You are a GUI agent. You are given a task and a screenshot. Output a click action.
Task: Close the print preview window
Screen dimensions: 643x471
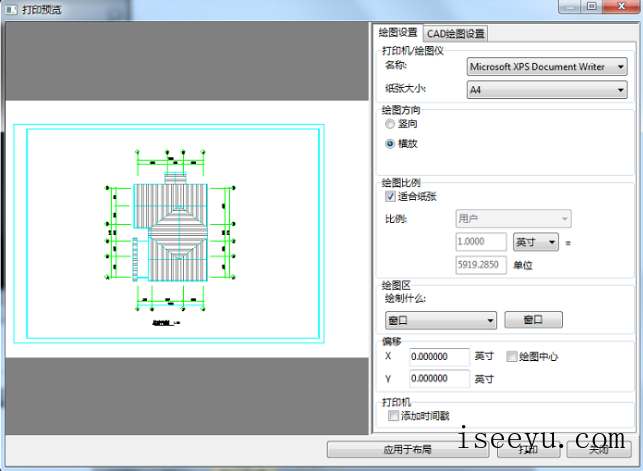[x=621, y=6]
